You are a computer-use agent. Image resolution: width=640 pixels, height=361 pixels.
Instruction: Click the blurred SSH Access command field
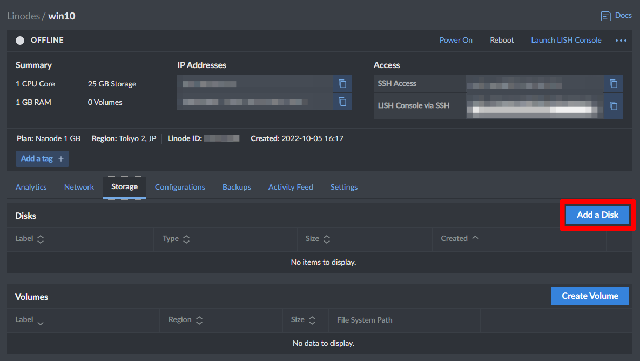pyautogui.click(x=535, y=84)
